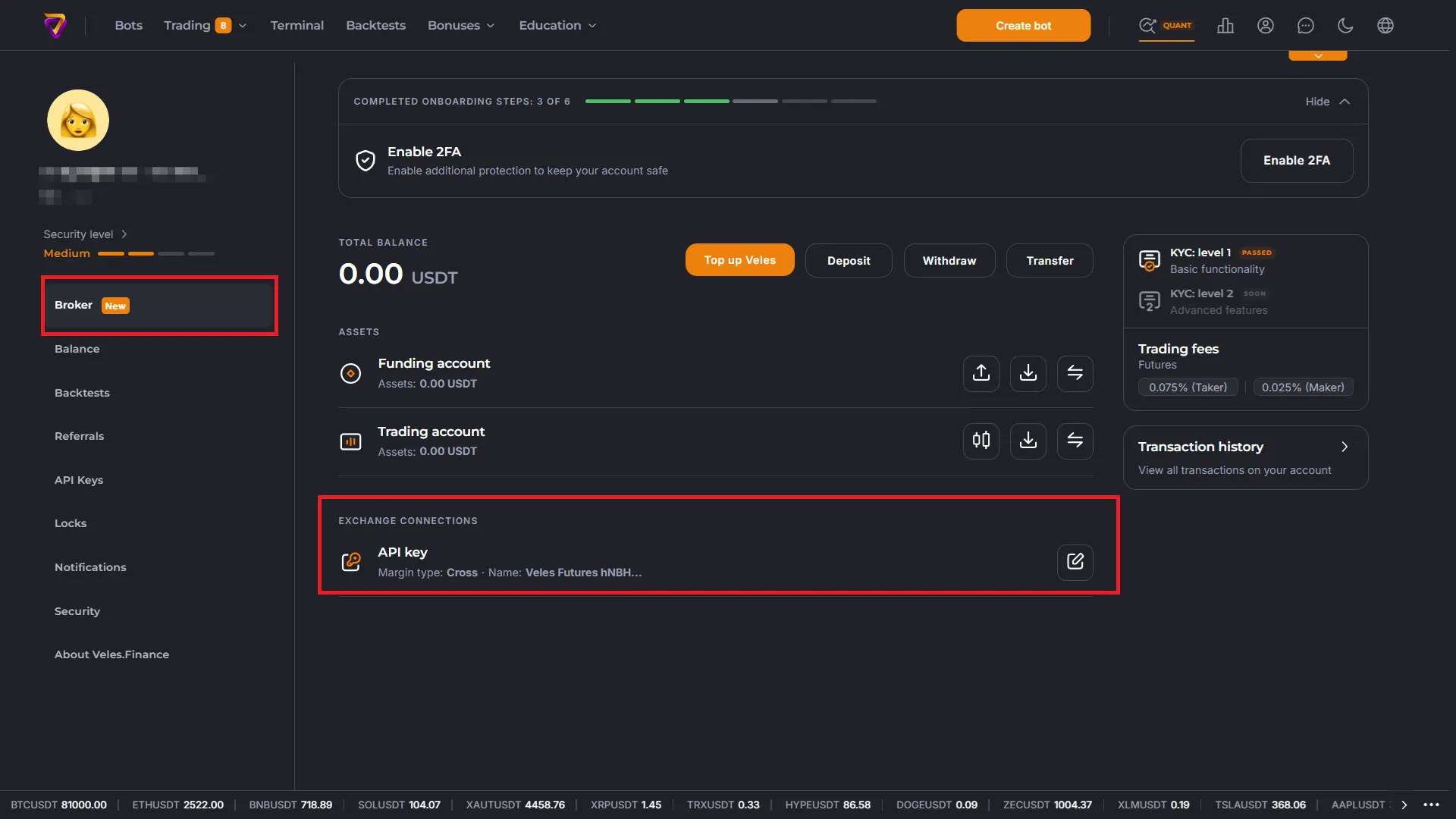Screen dimensions: 1456x819
Task: Open Notifications in the sidebar
Action: (90, 567)
